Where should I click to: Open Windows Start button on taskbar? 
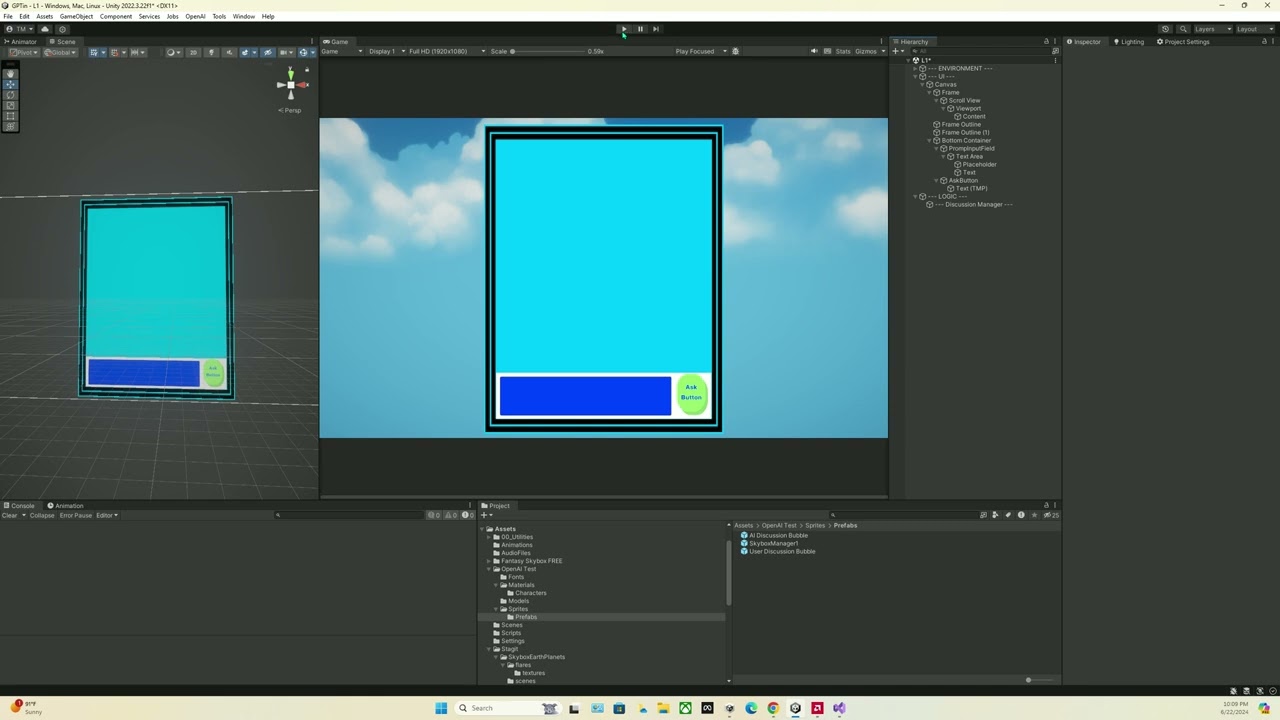tap(441, 708)
